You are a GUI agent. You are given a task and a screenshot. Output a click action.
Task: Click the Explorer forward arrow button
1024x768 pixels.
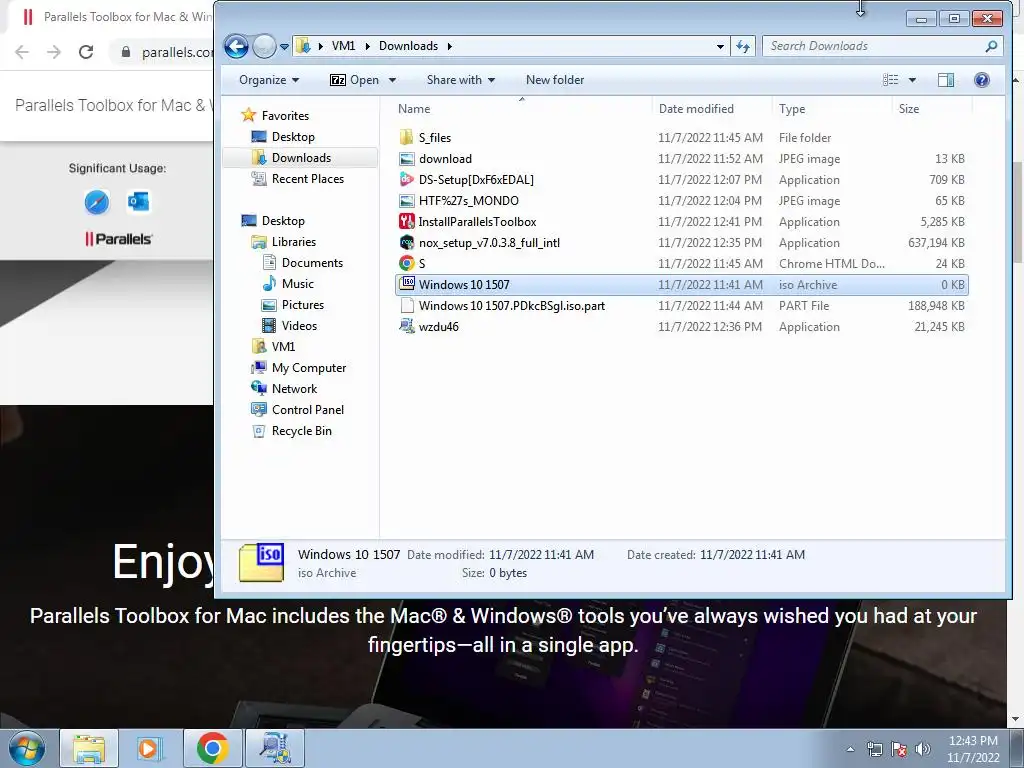(x=264, y=46)
